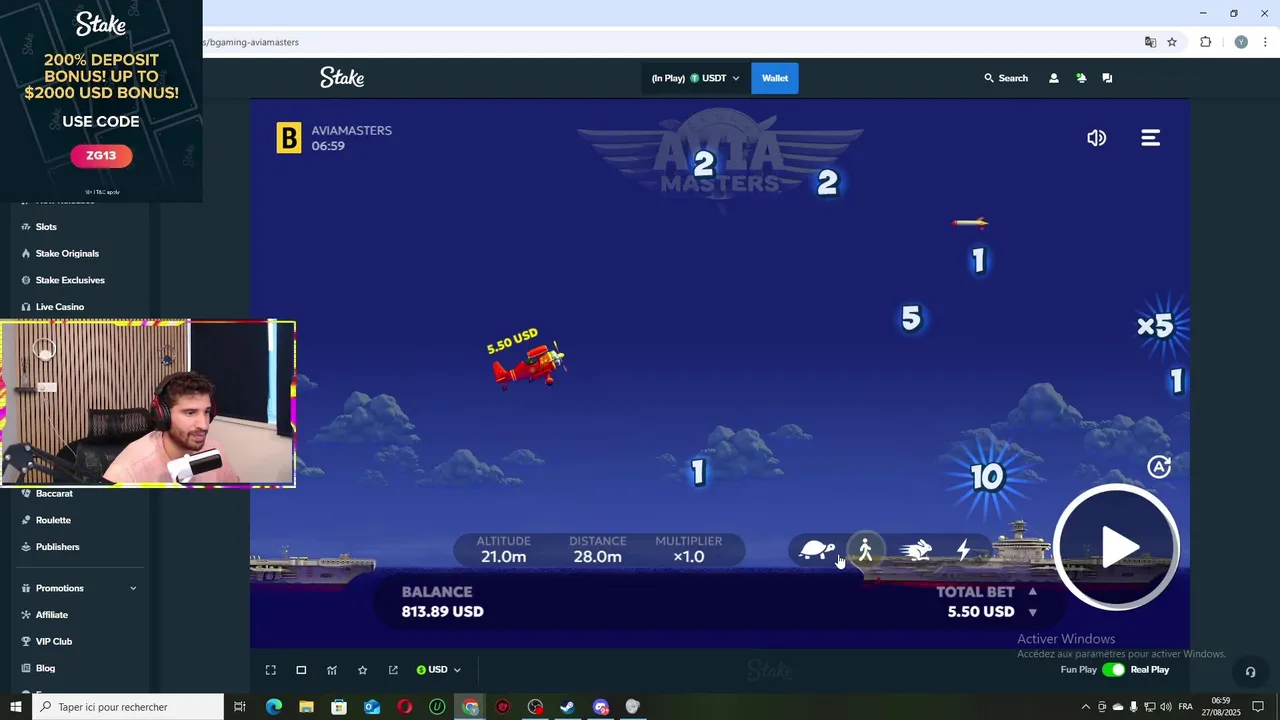The height and width of the screenshot is (720, 1280).
Task: Select walking normal speed mode
Action: coord(866,550)
